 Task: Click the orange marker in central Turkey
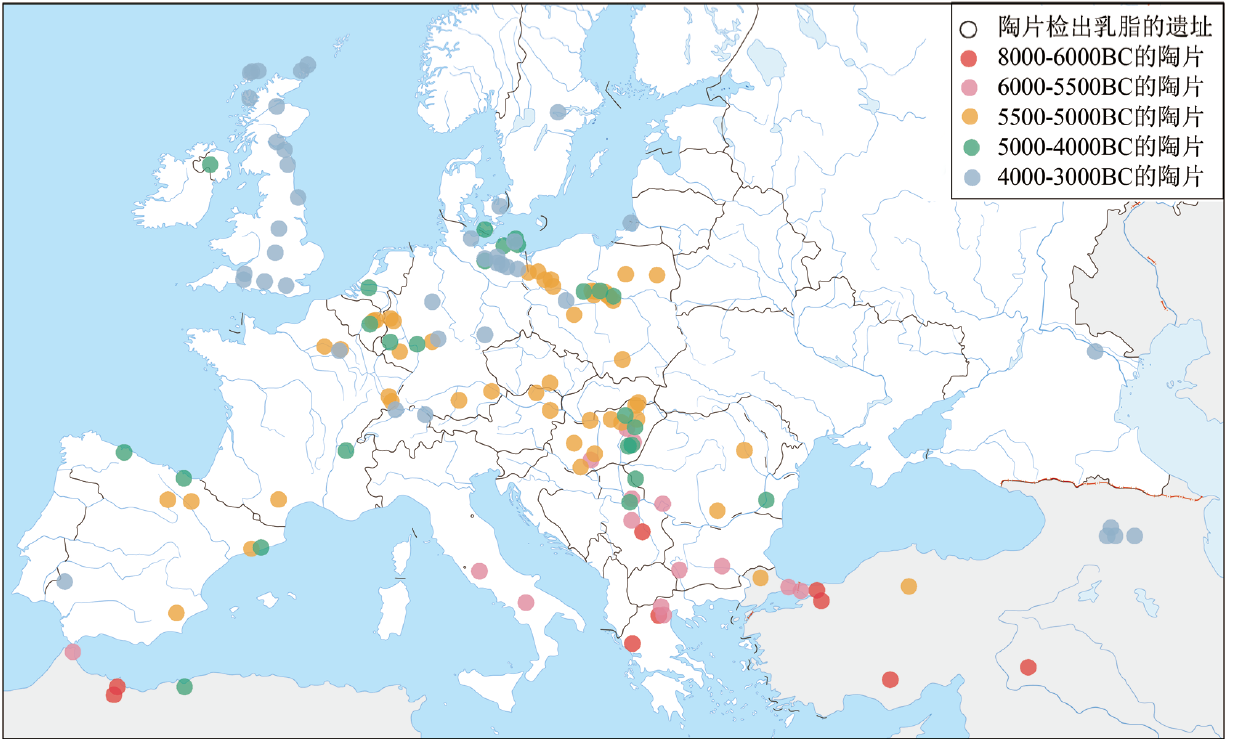point(908,586)
